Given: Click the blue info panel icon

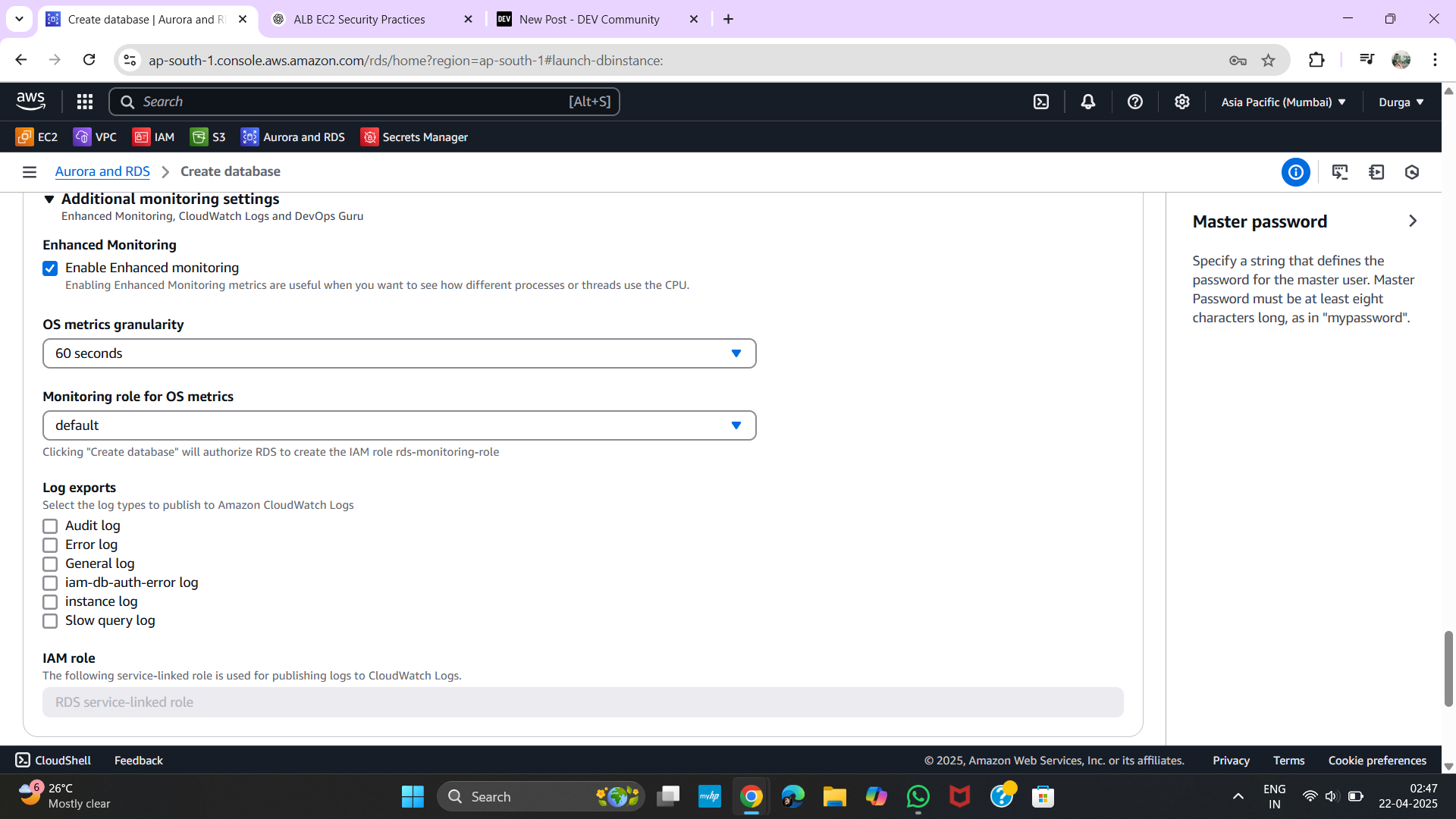Looking at the screenshot, I should tap(1296, 172).
